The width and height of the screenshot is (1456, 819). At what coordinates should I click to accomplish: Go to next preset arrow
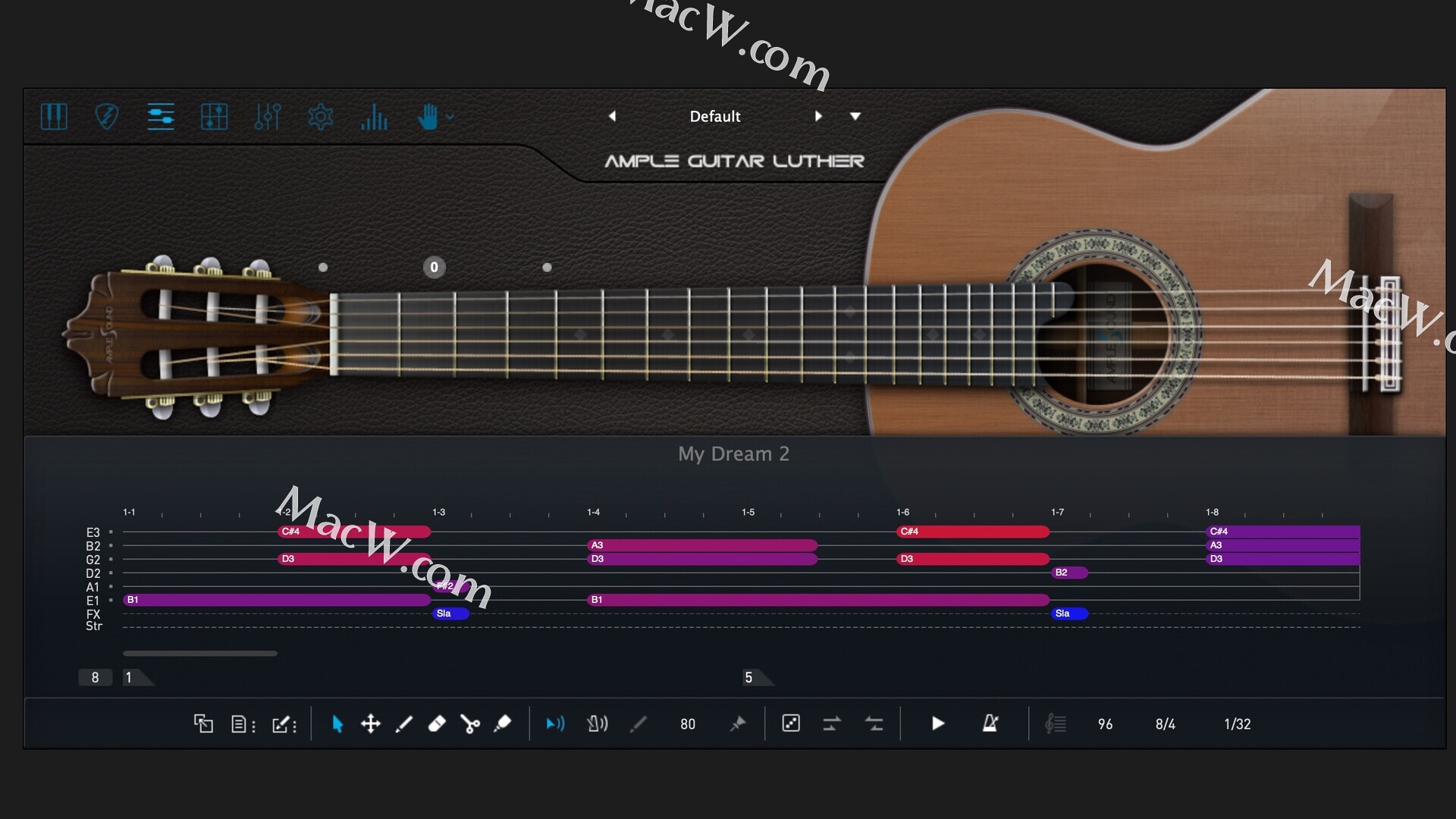click(x=818, y=116)
